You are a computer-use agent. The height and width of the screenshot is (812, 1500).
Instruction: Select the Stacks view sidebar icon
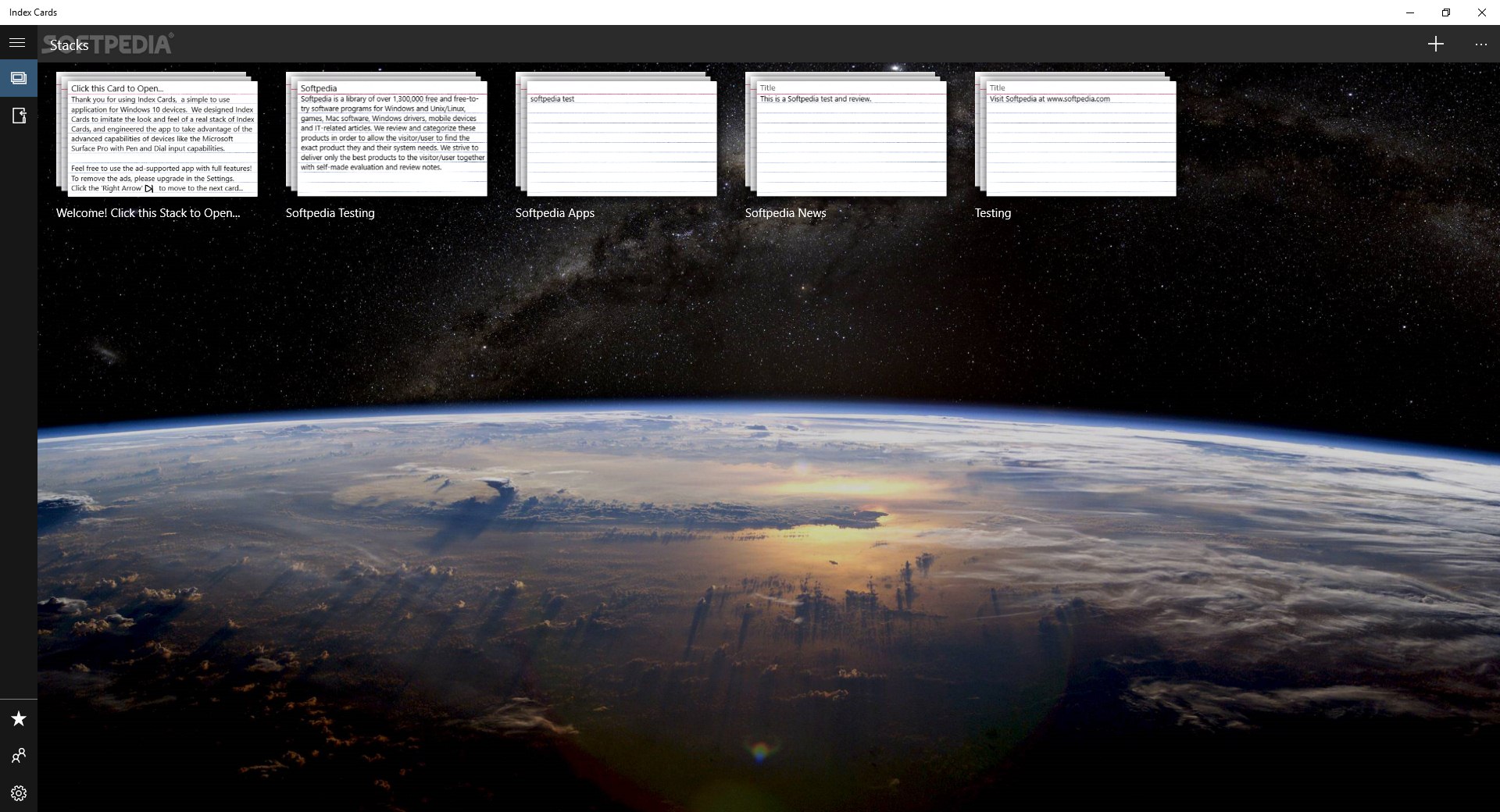coord(18,78)
